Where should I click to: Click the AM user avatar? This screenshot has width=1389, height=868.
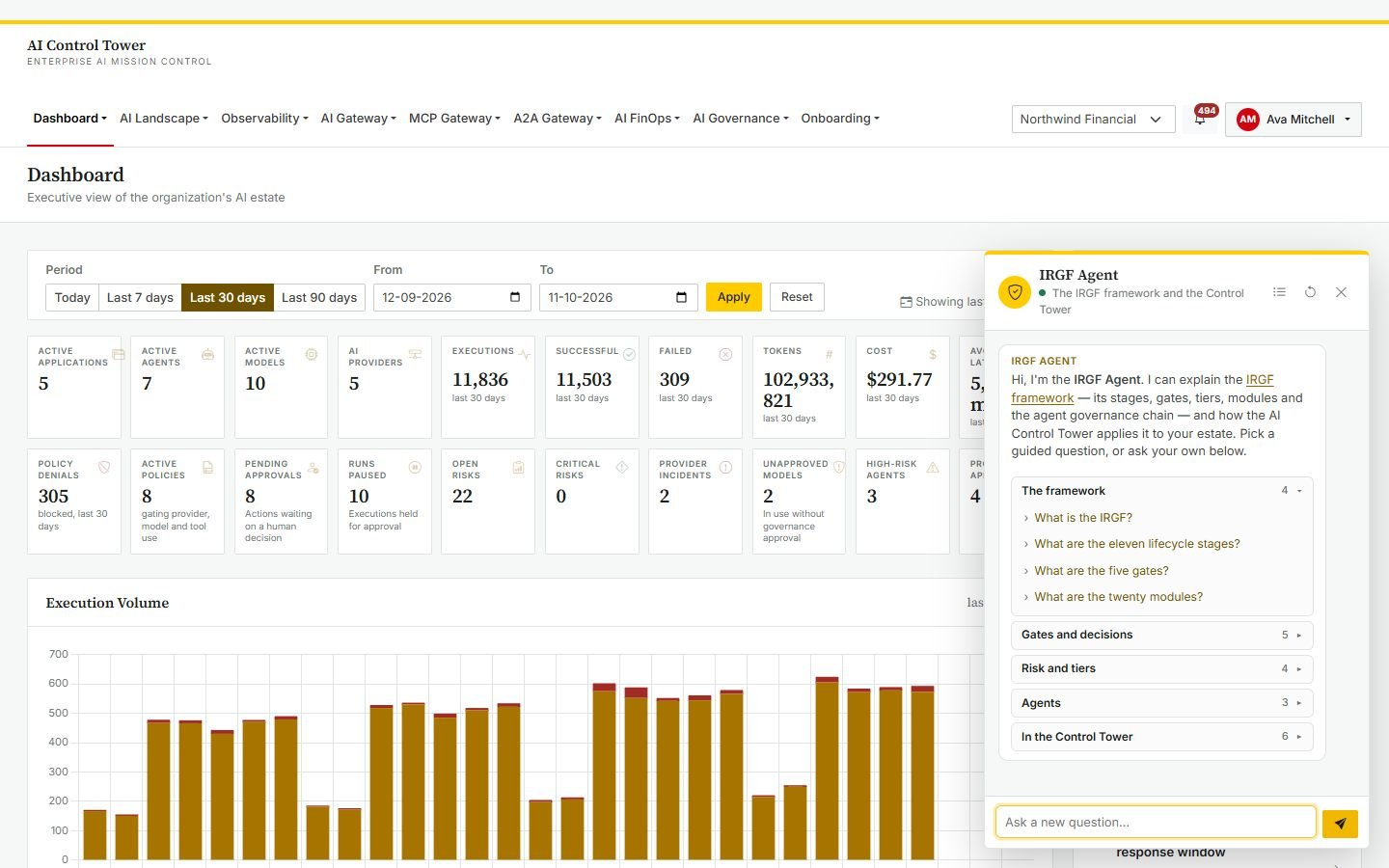(x=1248, y=120)
